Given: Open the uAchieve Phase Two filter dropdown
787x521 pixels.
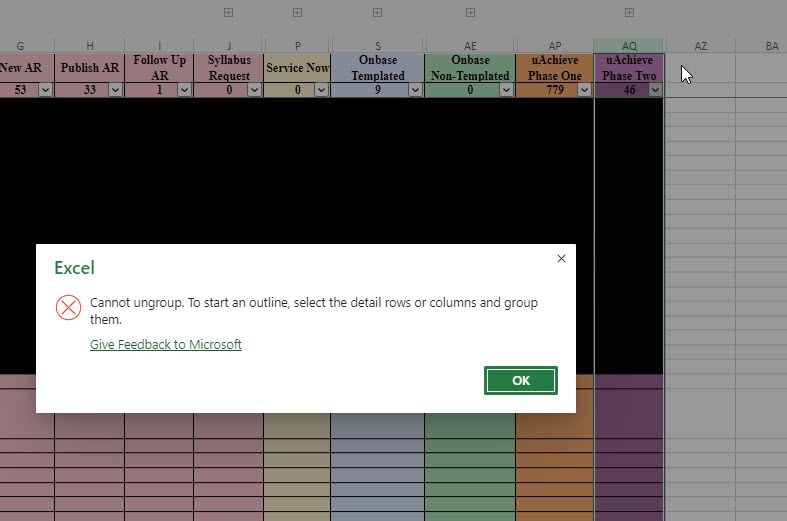Looking at the screenshot, I should click(655, 90).
